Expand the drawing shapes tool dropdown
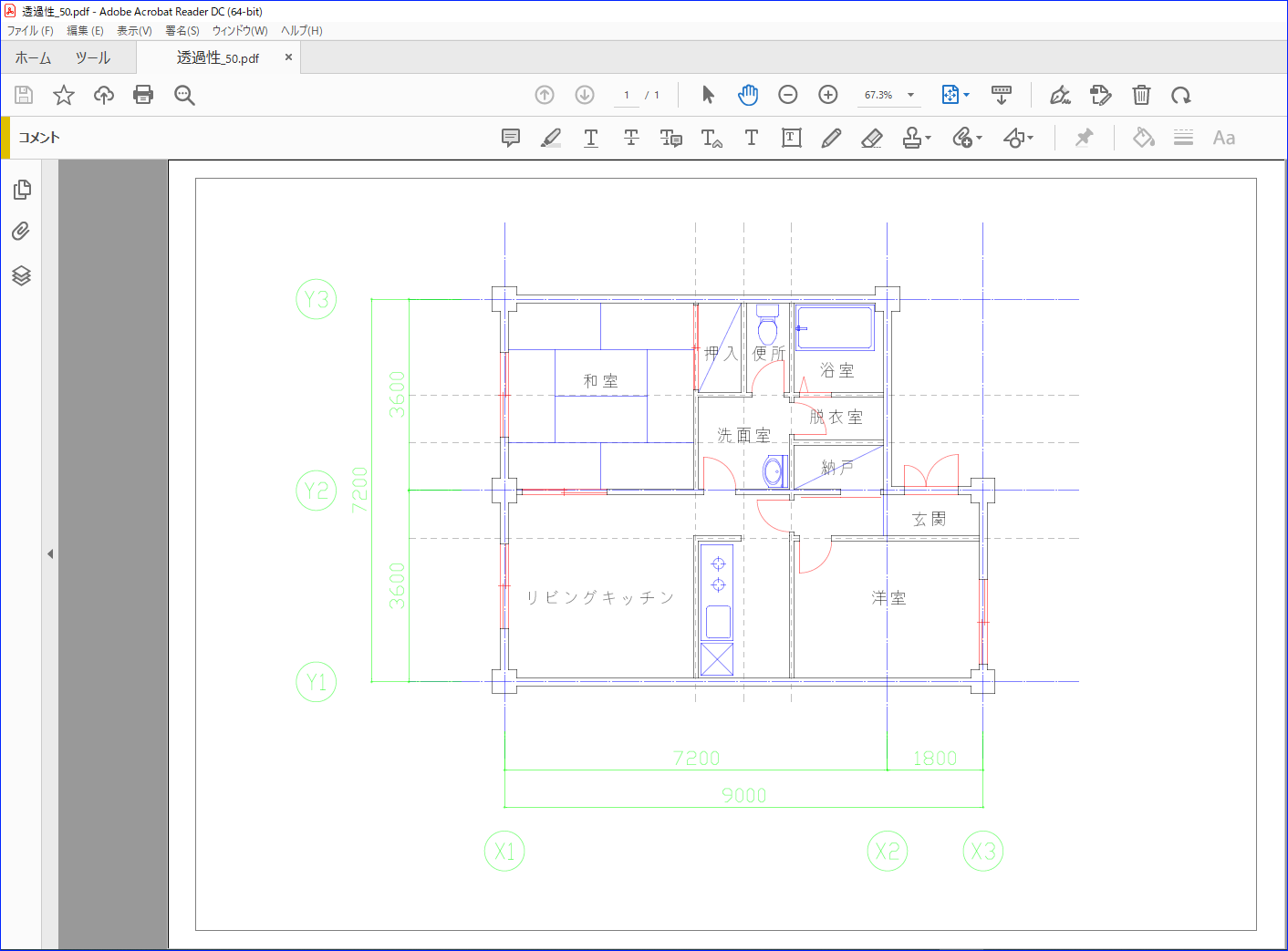 point(1031,139)
